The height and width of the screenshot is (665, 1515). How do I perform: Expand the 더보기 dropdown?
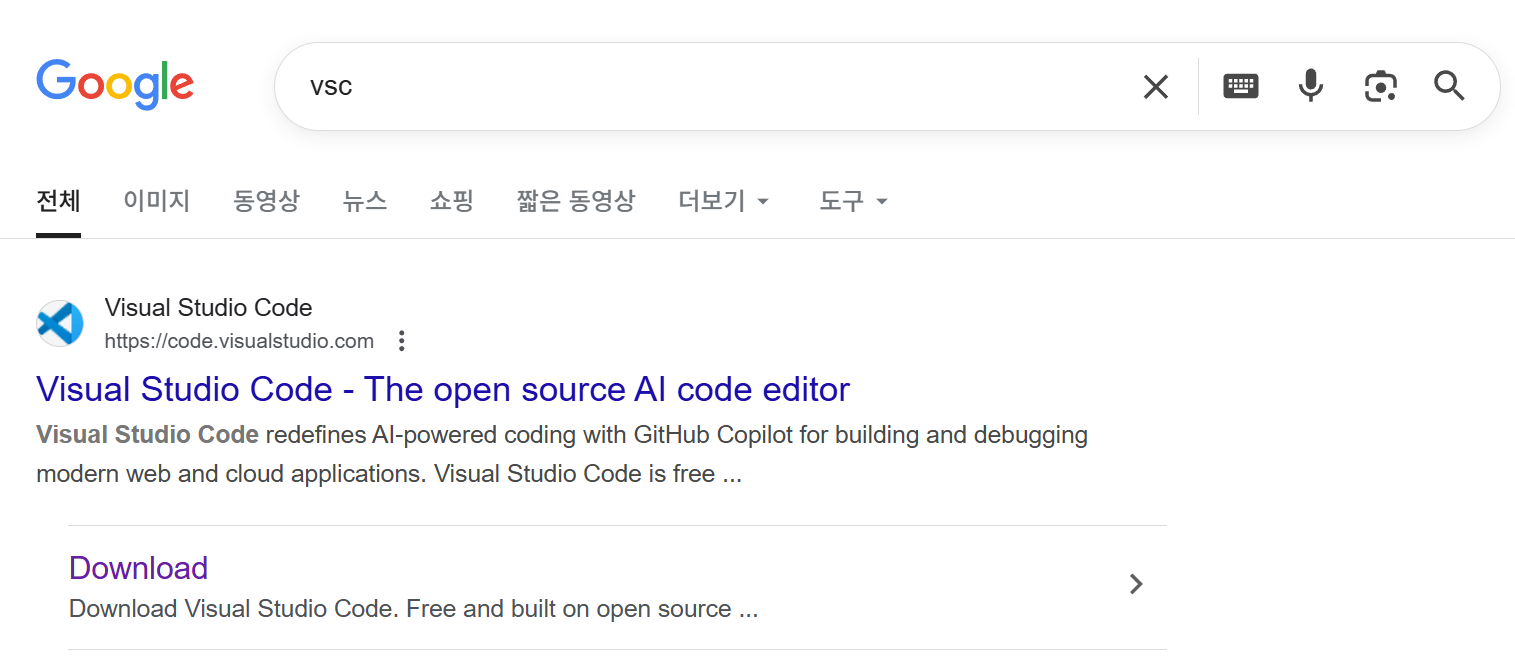[724, 201]
